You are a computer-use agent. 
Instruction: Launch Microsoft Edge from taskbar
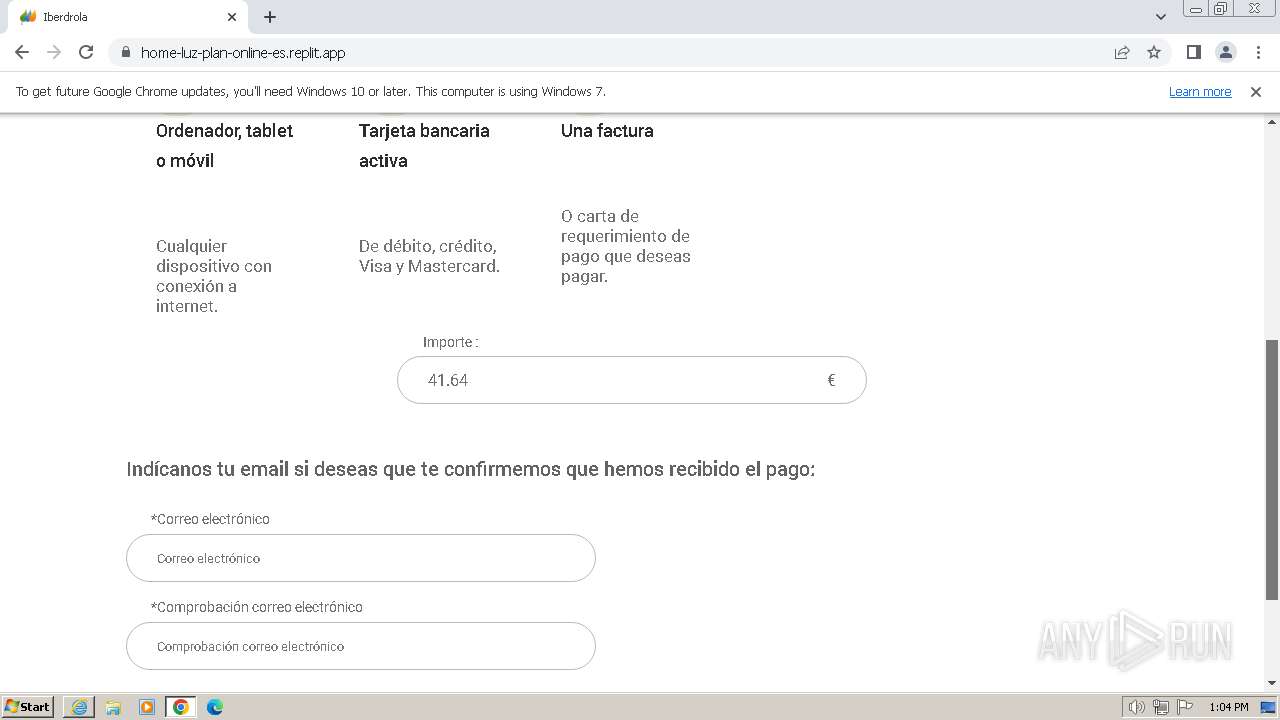(215, 707)
